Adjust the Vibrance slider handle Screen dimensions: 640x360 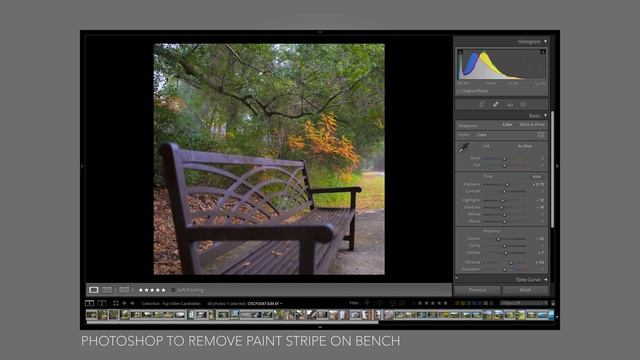511,262
